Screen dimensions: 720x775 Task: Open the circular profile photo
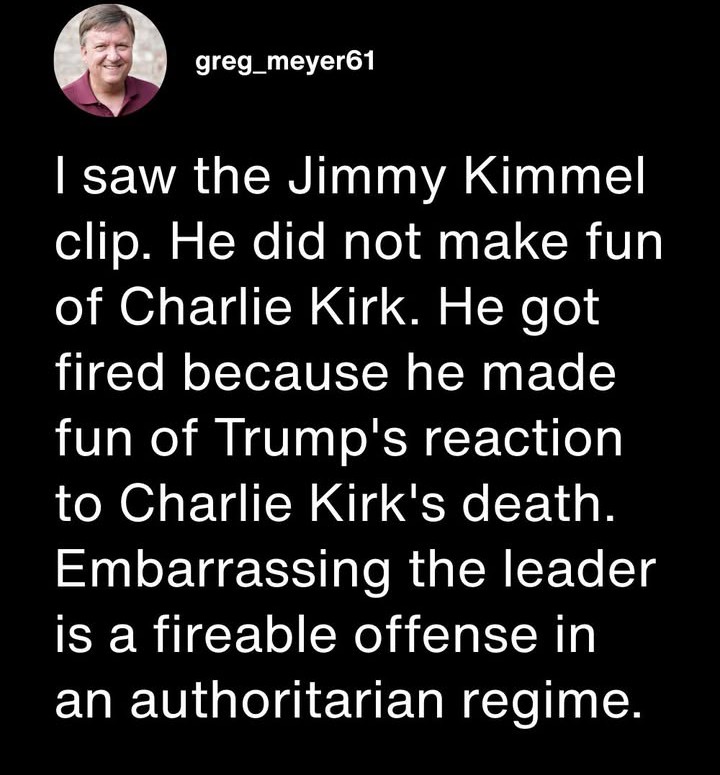point(110,61)
